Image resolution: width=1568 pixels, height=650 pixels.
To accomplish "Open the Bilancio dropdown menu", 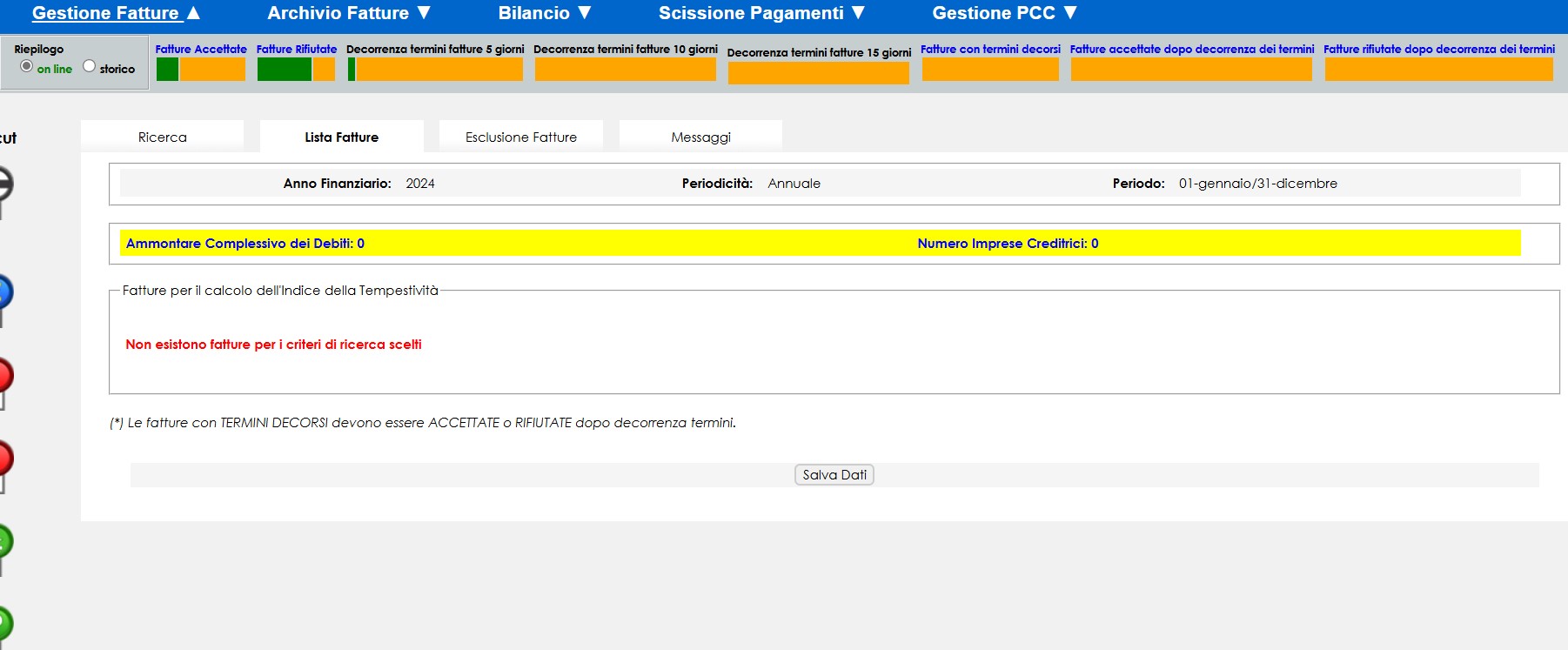I will pos(545,13).
